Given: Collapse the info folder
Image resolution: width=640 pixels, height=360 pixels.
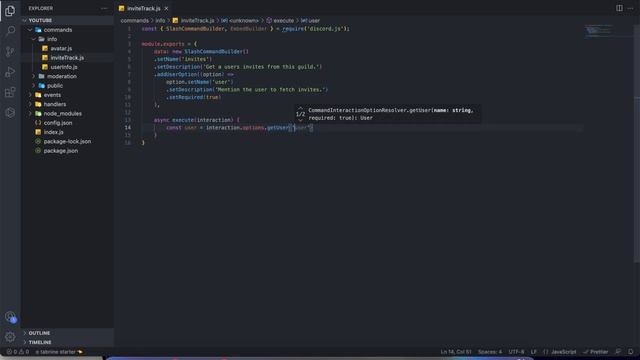Looking at the screenshot, I should [67, 39].
